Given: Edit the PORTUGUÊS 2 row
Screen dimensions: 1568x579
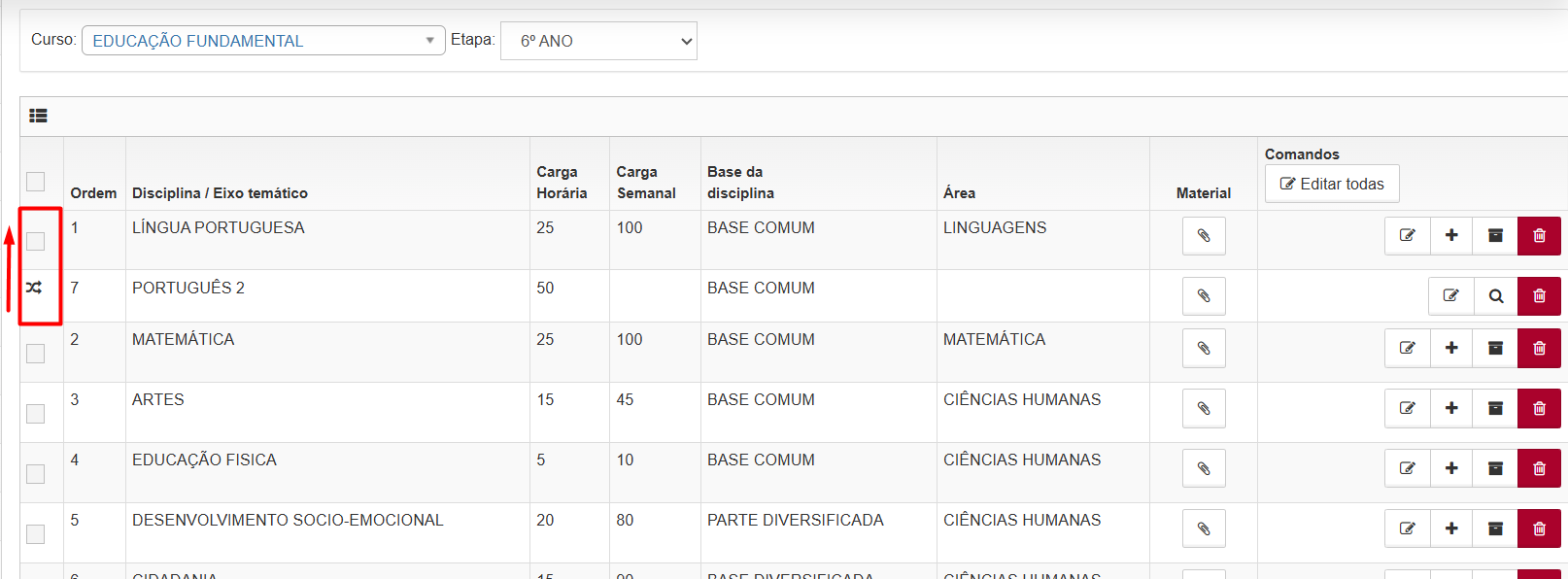Looking at the screenshot, I should pos(1450,296).
